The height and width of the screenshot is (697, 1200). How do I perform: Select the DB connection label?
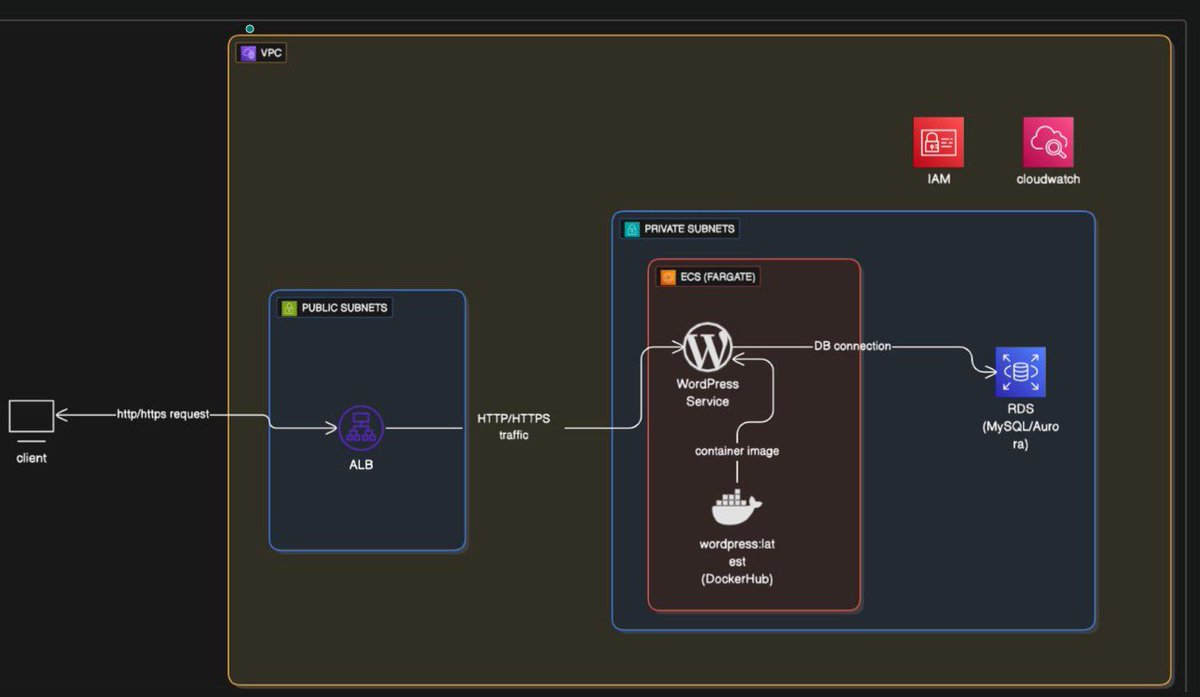click(x=853, y=346)
